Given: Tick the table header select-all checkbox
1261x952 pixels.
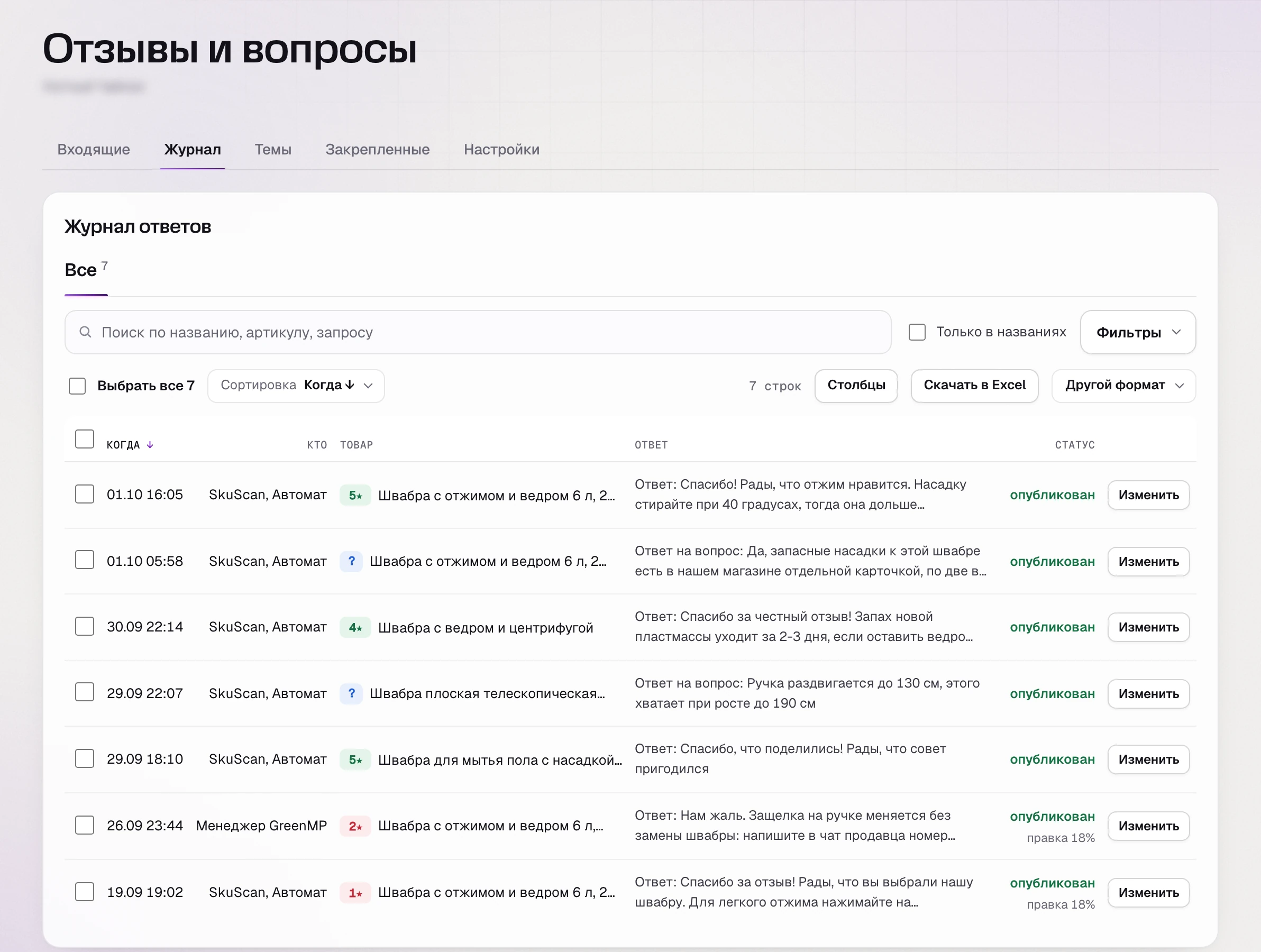Looking at the screenshot, I should [x=85, y=439].
